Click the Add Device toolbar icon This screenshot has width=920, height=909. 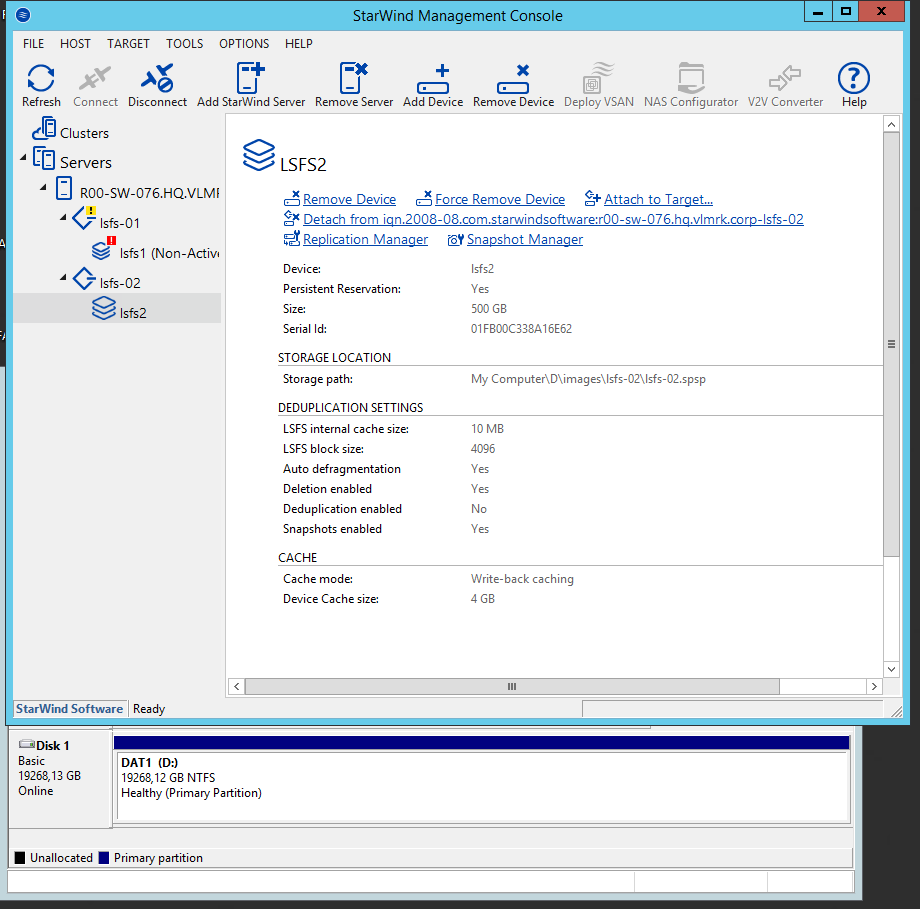[433, 79]
